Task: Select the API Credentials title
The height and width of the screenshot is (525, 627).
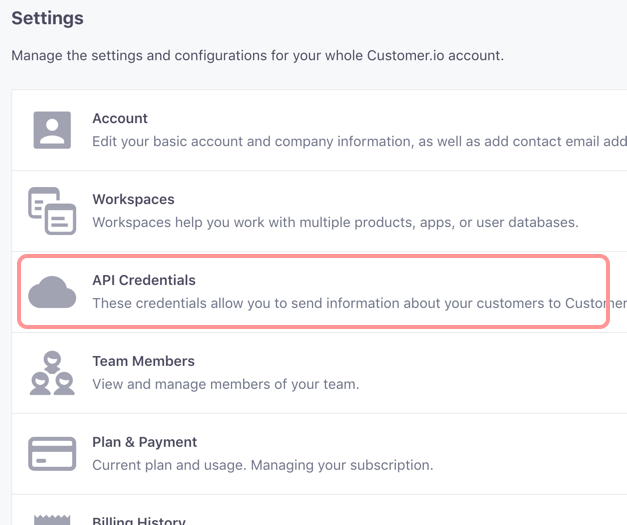Action: [x=144, y=281]
